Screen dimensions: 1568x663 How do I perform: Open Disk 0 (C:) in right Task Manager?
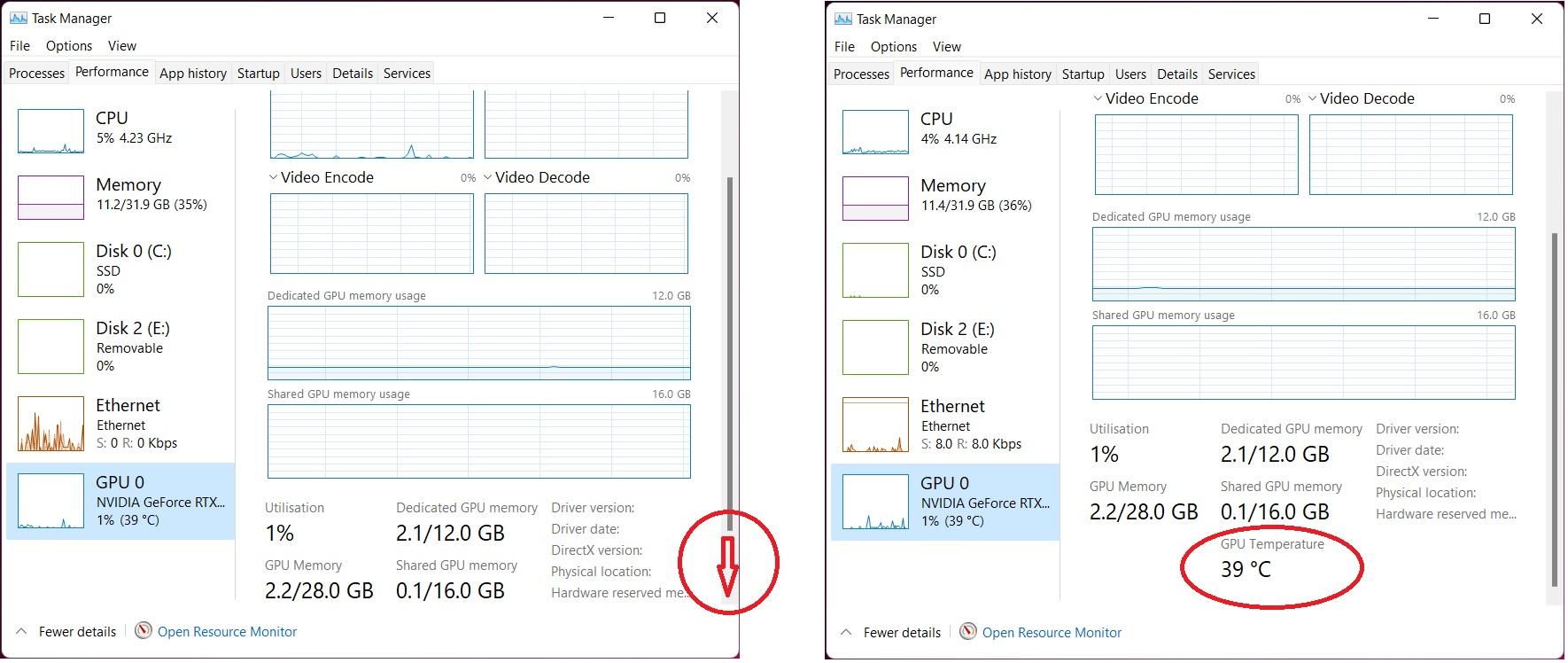pyautogui.click(x=945, y=269)
